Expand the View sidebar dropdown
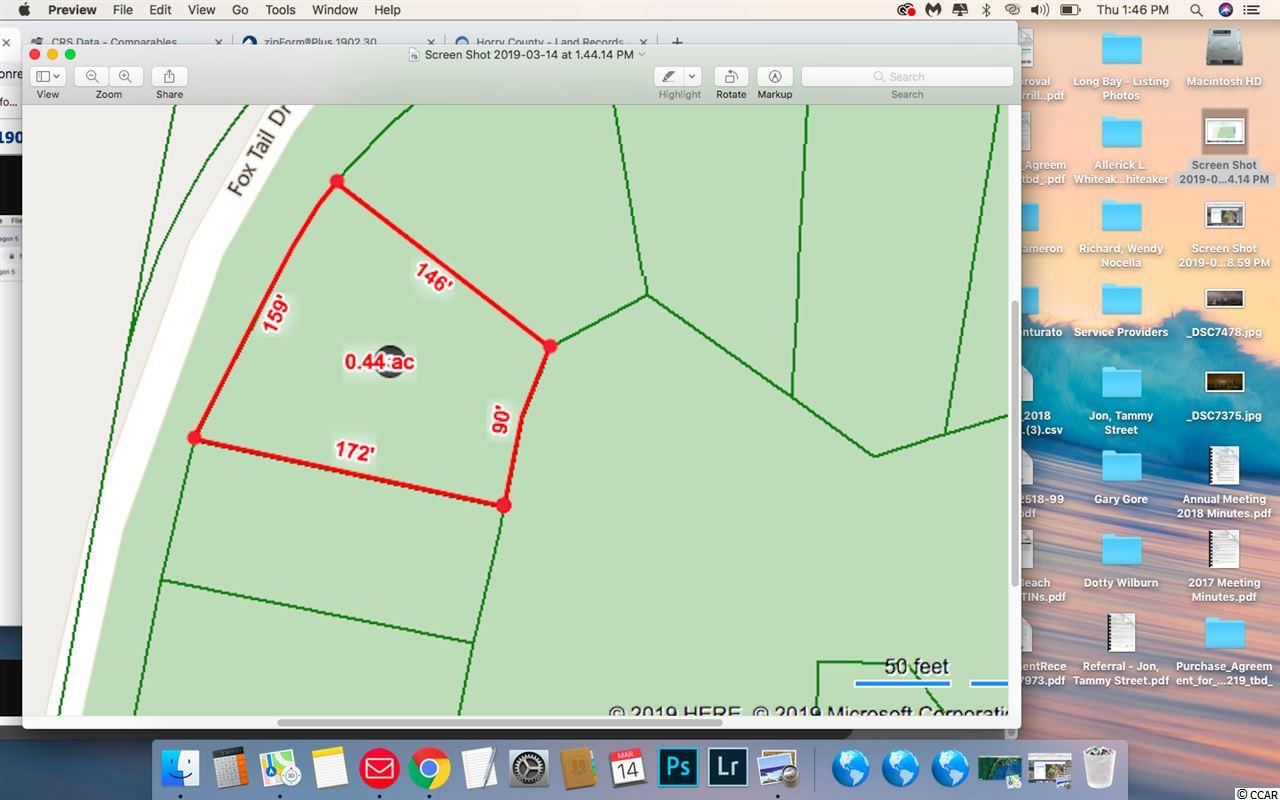Screen dimensions: 1280x800 pos(47,76)
